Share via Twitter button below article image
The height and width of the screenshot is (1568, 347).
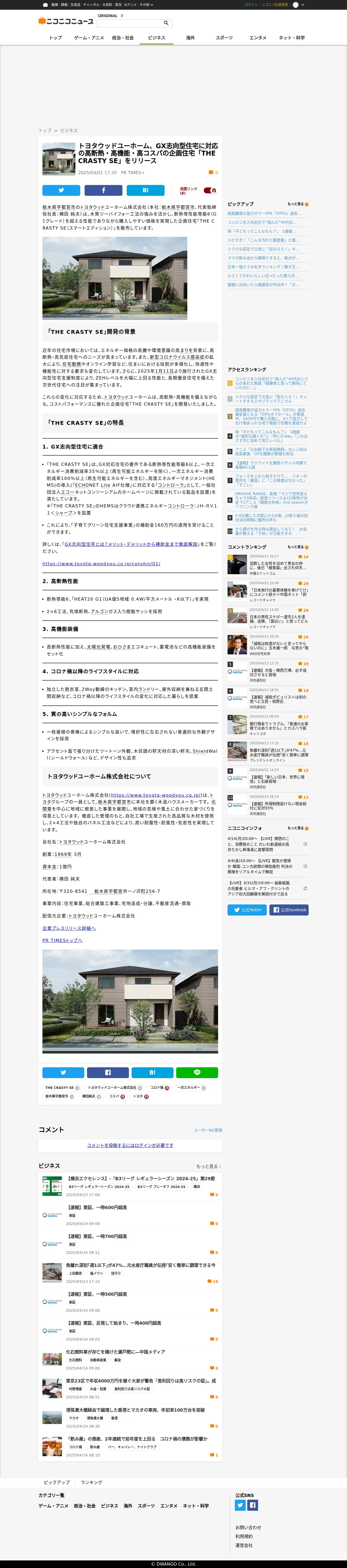click(63, 1072)
